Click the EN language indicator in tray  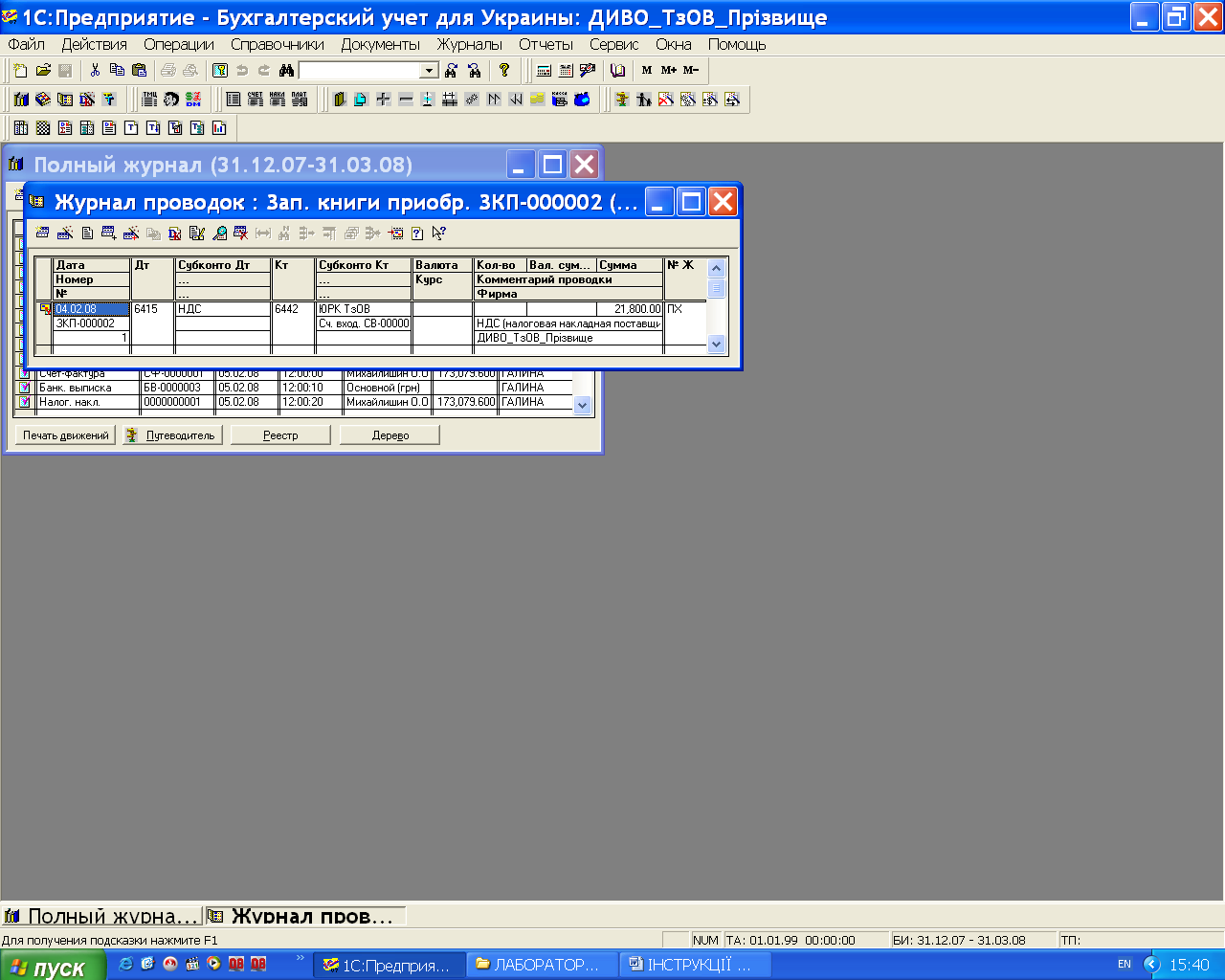point(1125,965)
